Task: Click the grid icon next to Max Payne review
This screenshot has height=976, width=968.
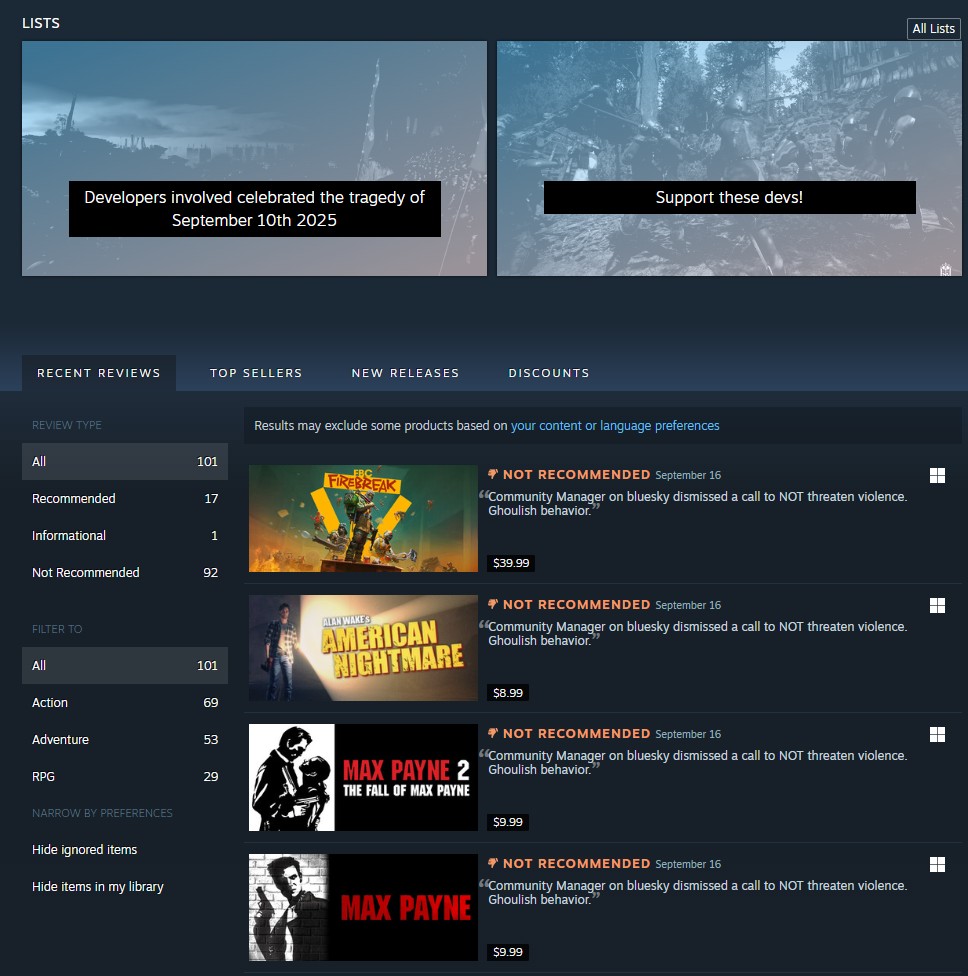Action: [x=937, y=863]
